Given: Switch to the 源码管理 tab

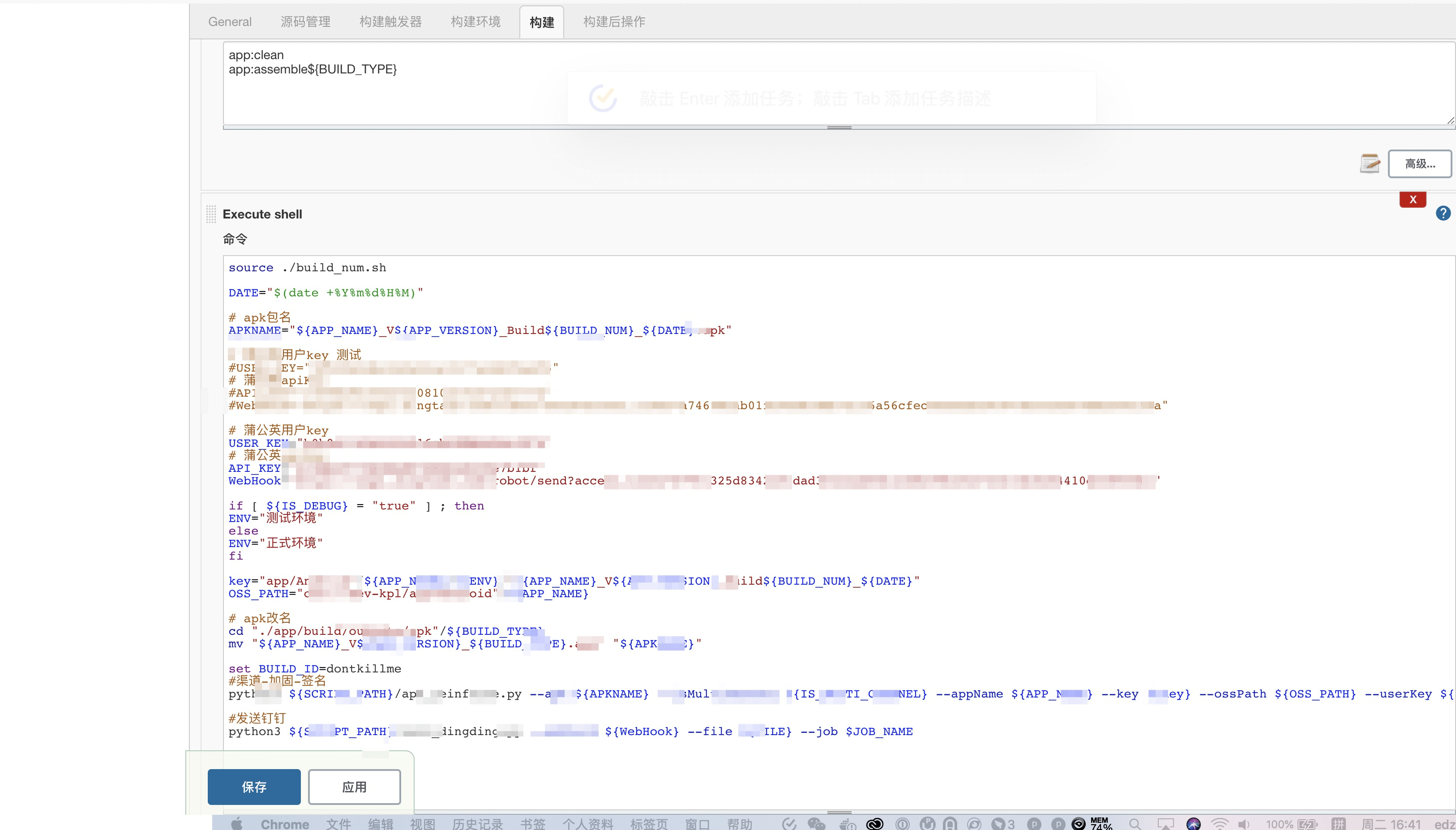Looking at the screenshot, I should click(x=305, y=21).
